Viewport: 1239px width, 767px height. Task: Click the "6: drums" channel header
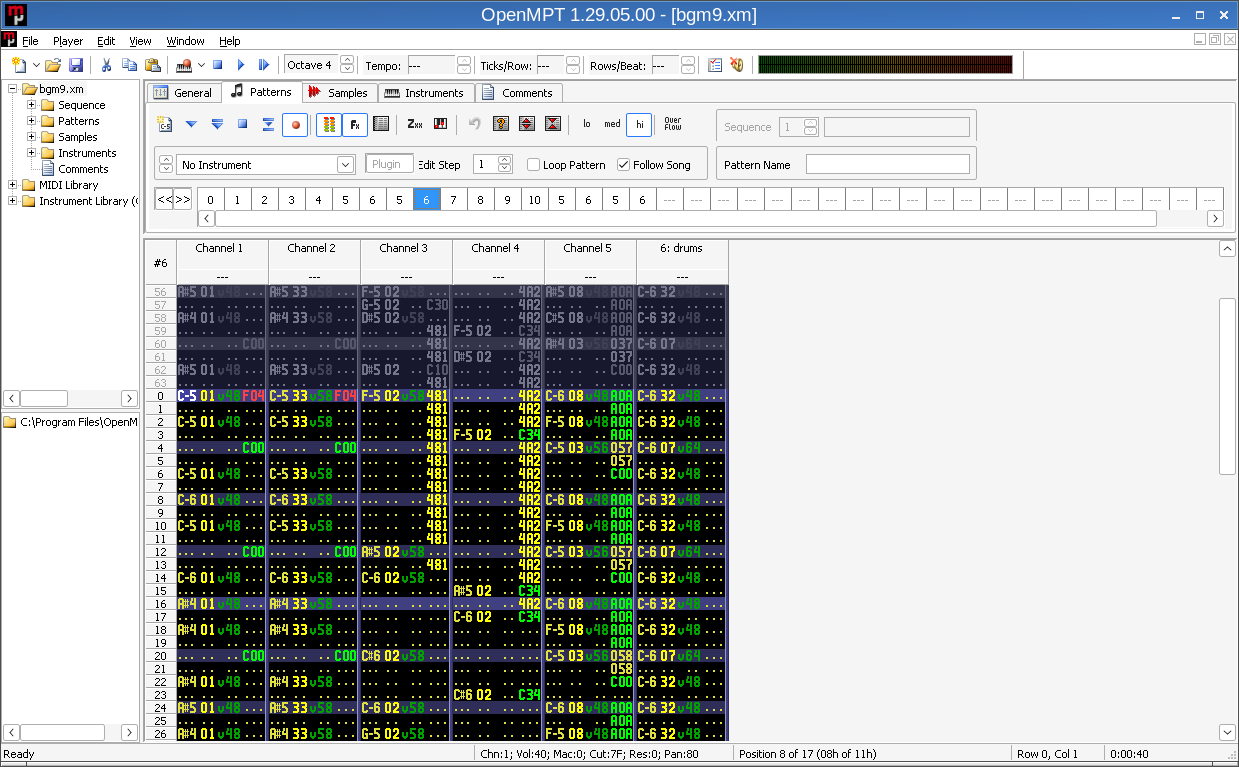pyautogui.click(x=682, y=248)
